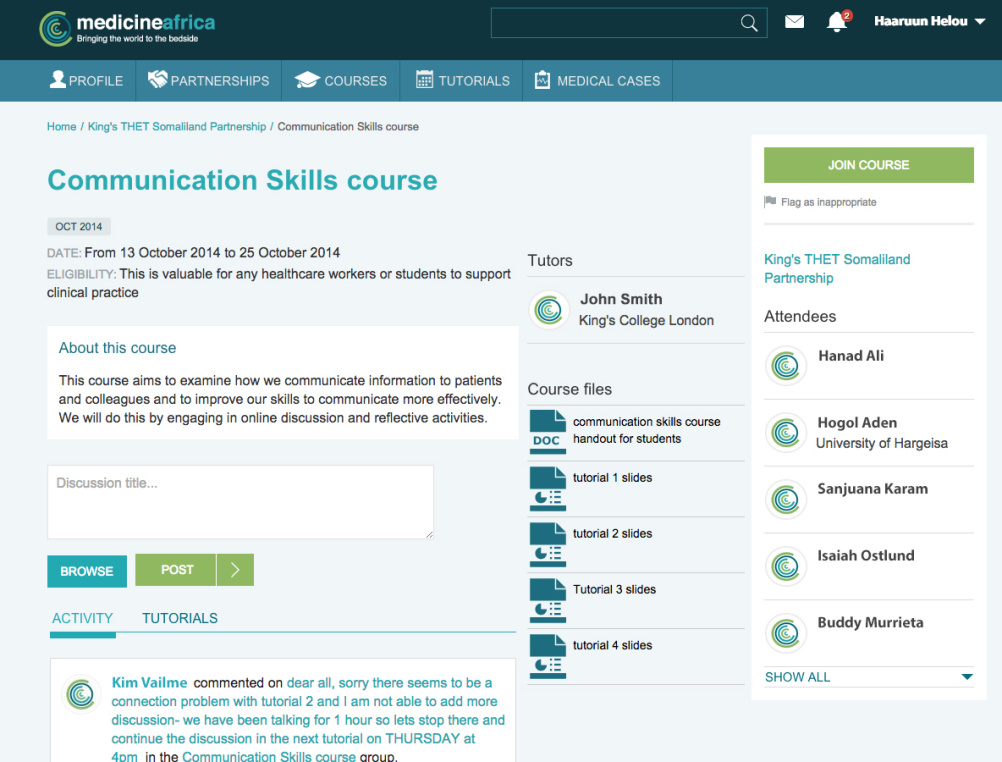Click the Medical Cases clipboard icon
1002x762 pixels.
[x=542, y=80]
